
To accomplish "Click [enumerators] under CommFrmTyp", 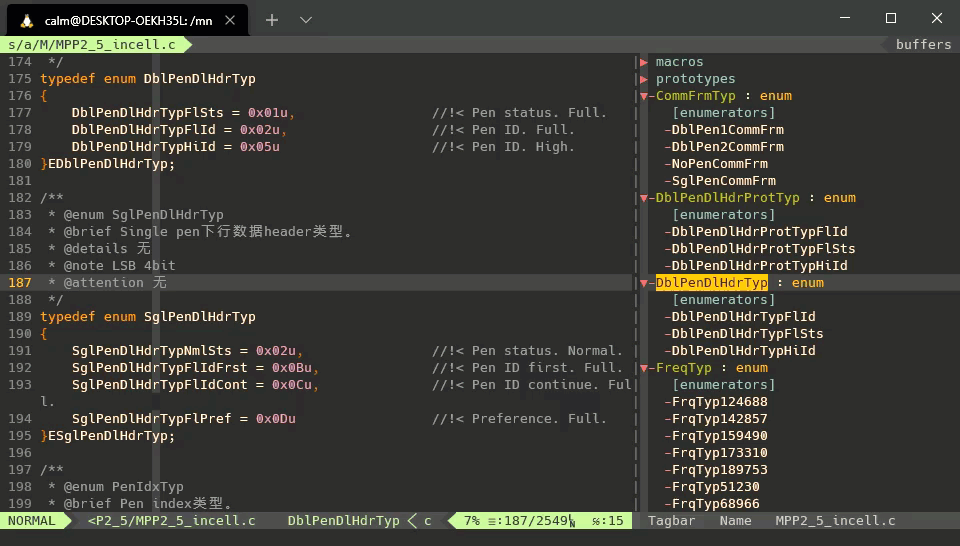I will point(724,113).
